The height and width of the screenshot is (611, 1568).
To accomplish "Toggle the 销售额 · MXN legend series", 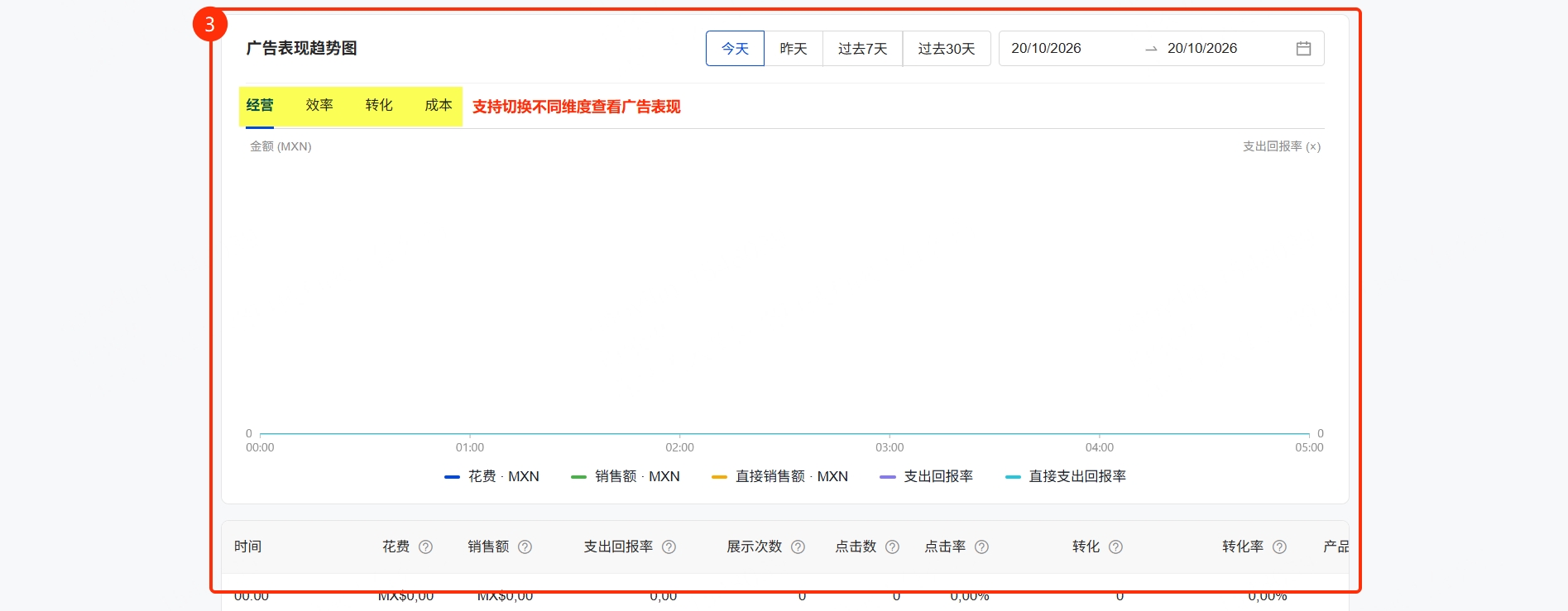I will 626,476.
